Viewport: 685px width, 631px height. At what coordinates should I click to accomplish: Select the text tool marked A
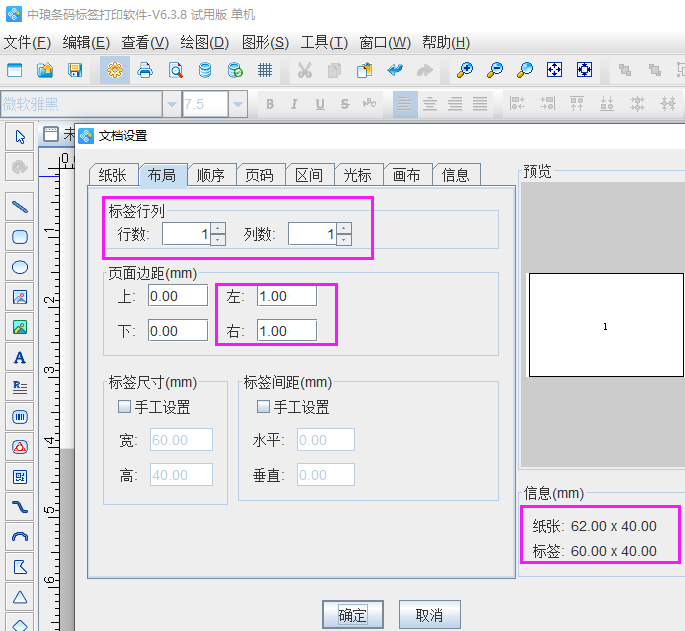19,357
